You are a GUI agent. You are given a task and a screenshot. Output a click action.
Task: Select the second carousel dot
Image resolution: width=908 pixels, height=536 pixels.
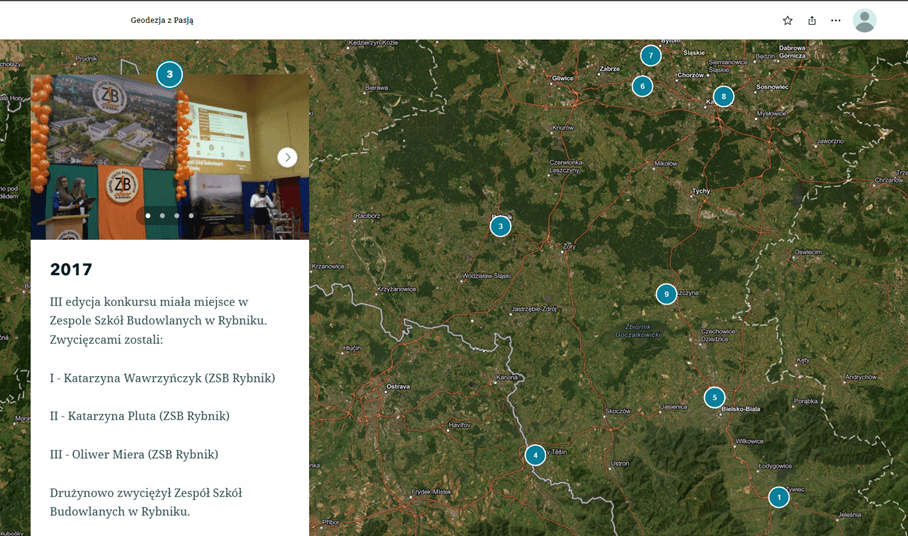162,215
